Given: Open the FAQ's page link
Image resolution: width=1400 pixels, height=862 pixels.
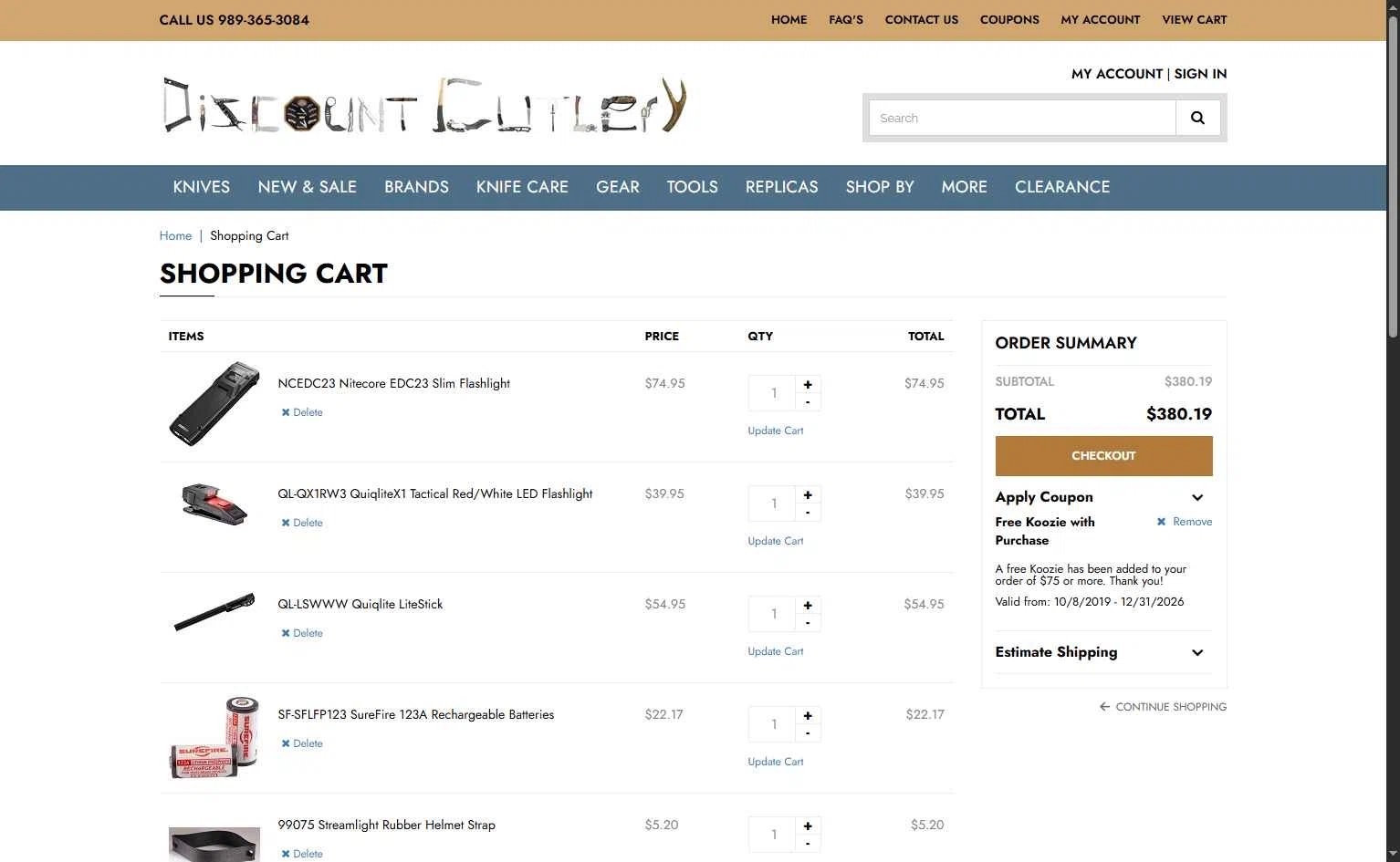Looking at the screenshot, I should click(x=846, y=20).
